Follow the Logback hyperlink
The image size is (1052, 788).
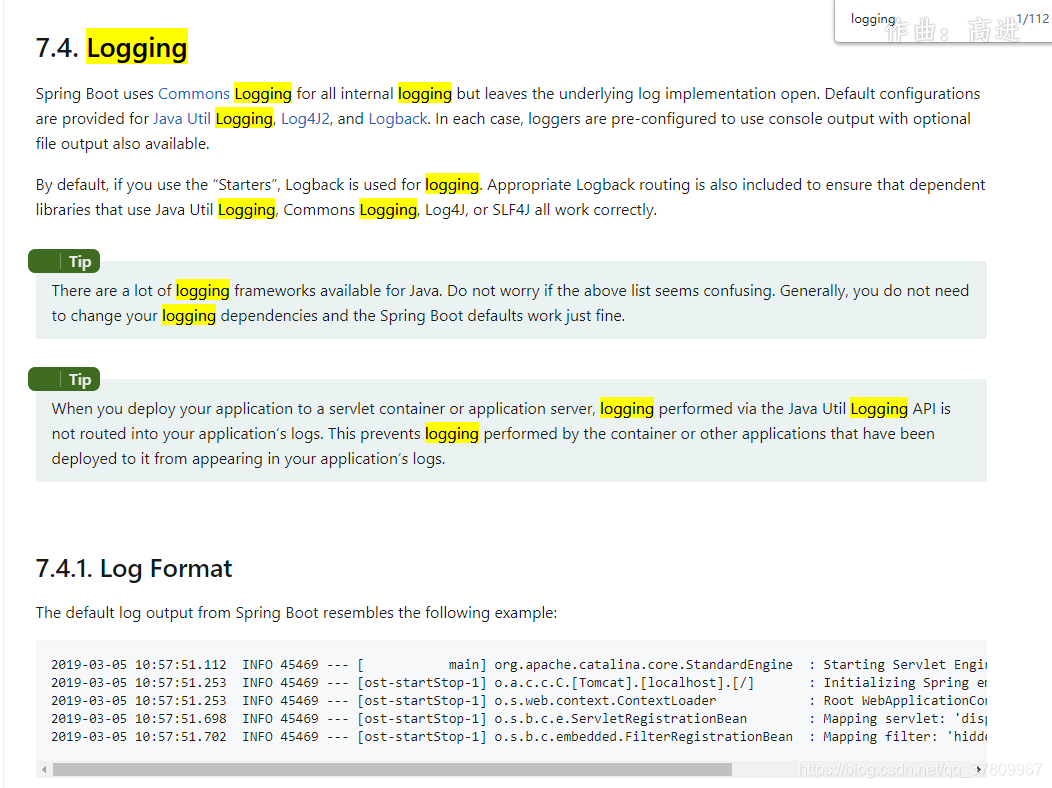click(398, 119)
